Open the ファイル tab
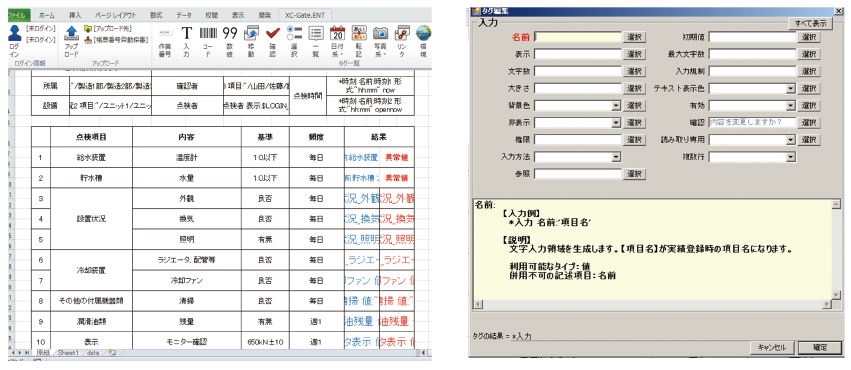Screen dimensions: 851x370 click(x=20, y=16)
